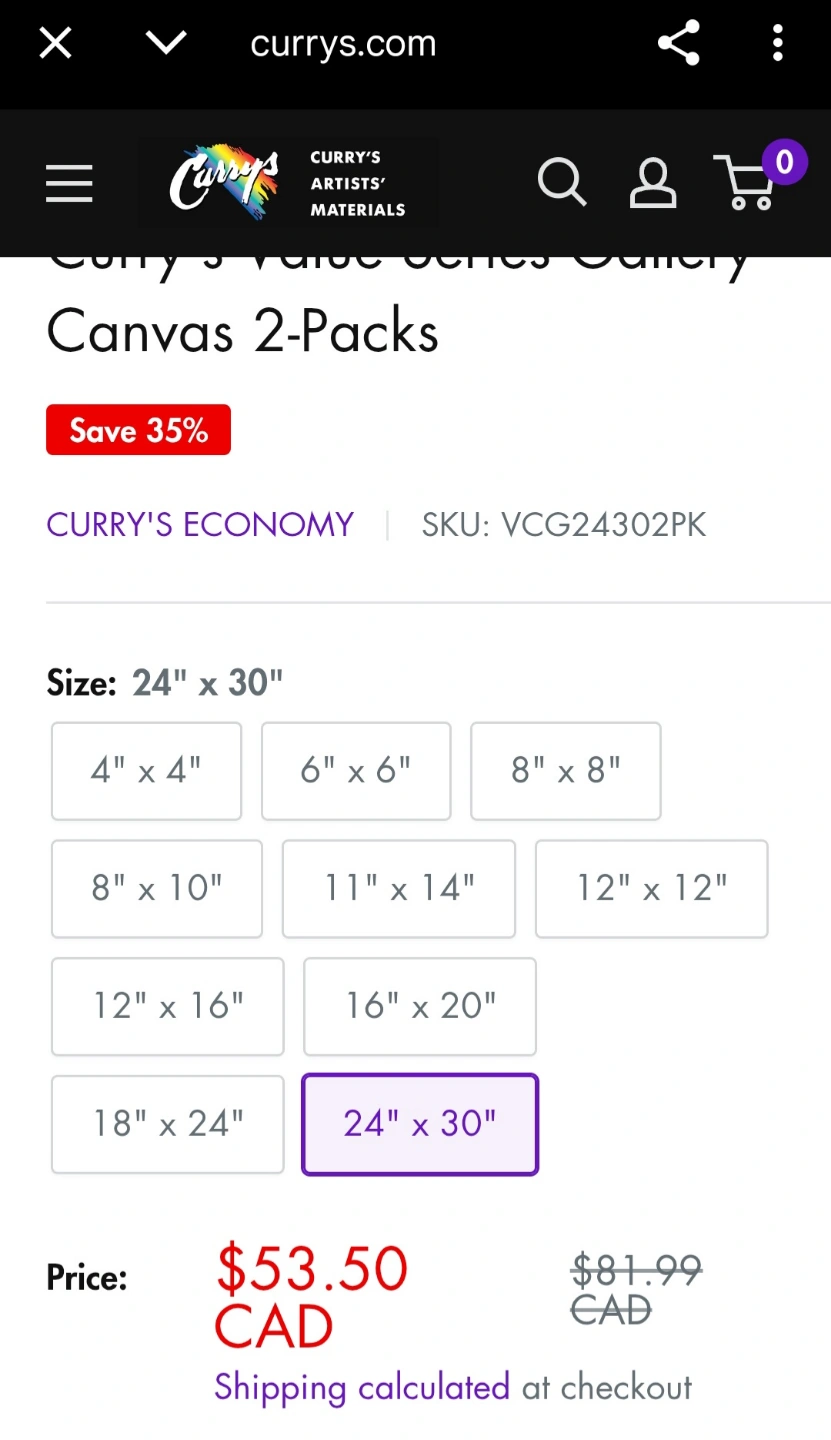Pick the 12" x 12" canvas size
This screenshot has height=1440, width=831.
(652, 889)
